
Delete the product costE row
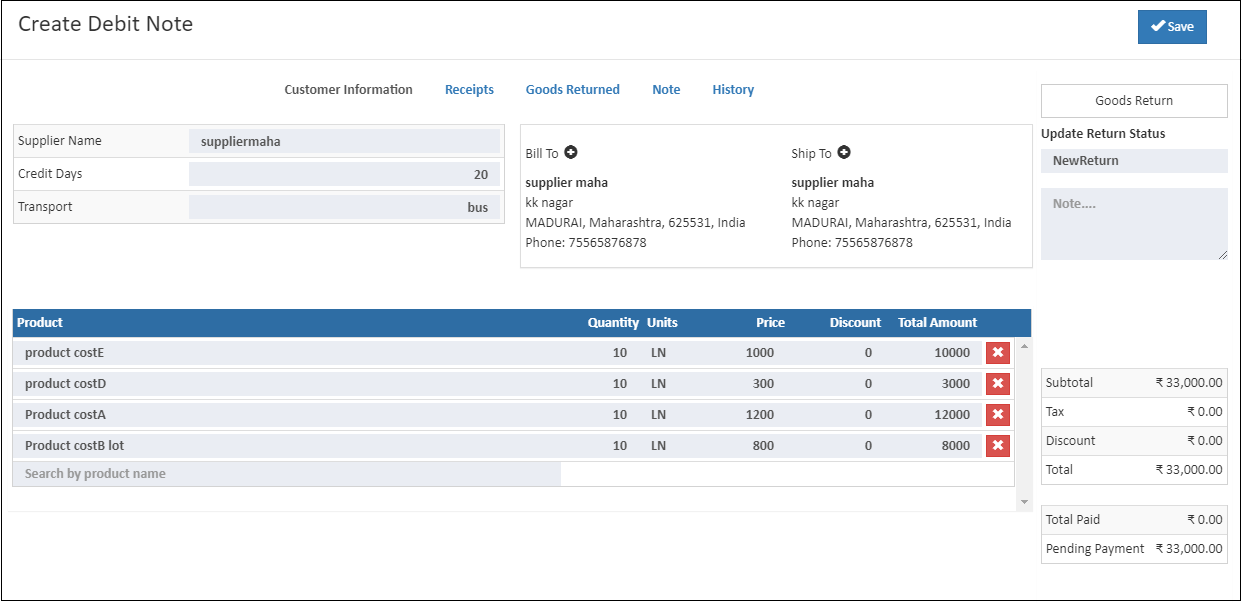pos(997,352)
